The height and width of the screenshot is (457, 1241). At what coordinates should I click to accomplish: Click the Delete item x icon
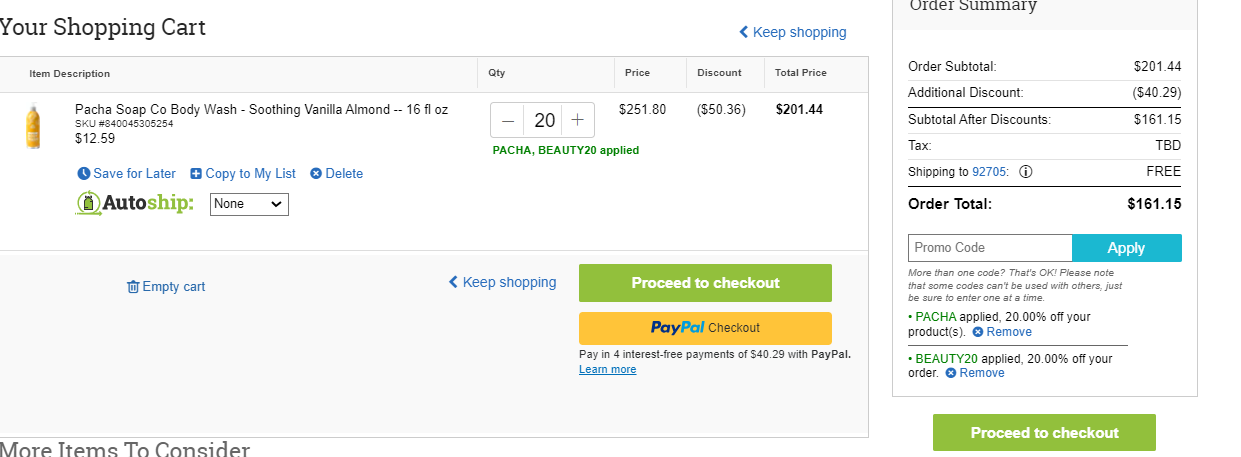point(316,174)
